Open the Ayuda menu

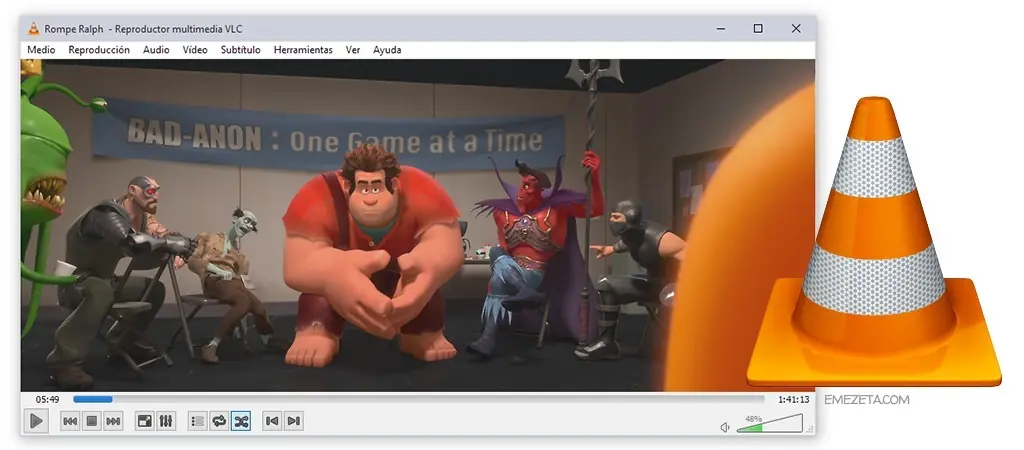click(387, 50)
